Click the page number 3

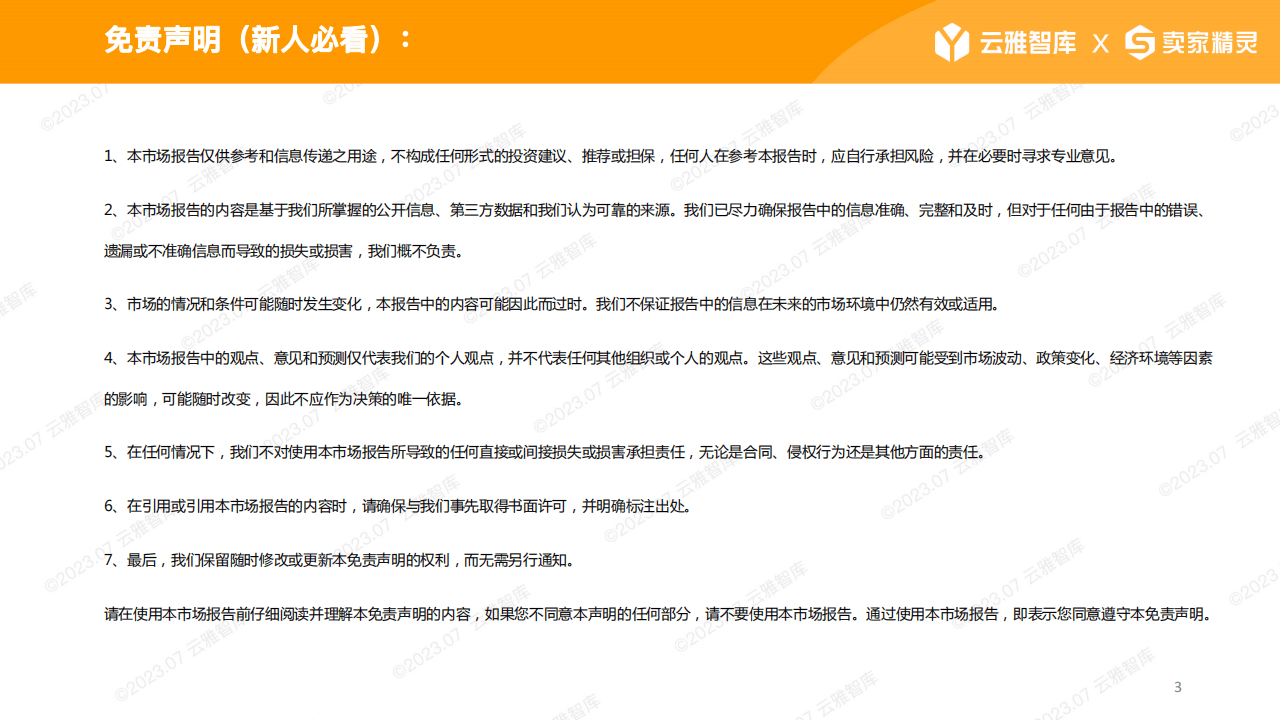click(x=1177, y=687)
